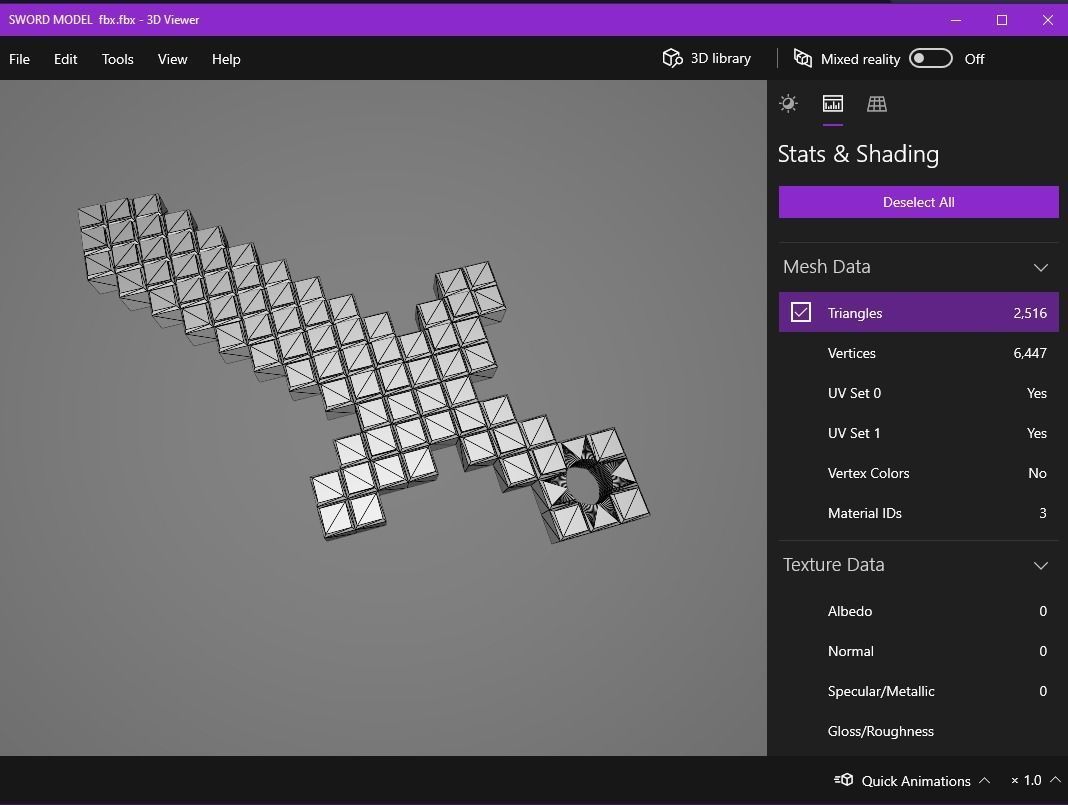Open the View menu

tap(172, 59)
